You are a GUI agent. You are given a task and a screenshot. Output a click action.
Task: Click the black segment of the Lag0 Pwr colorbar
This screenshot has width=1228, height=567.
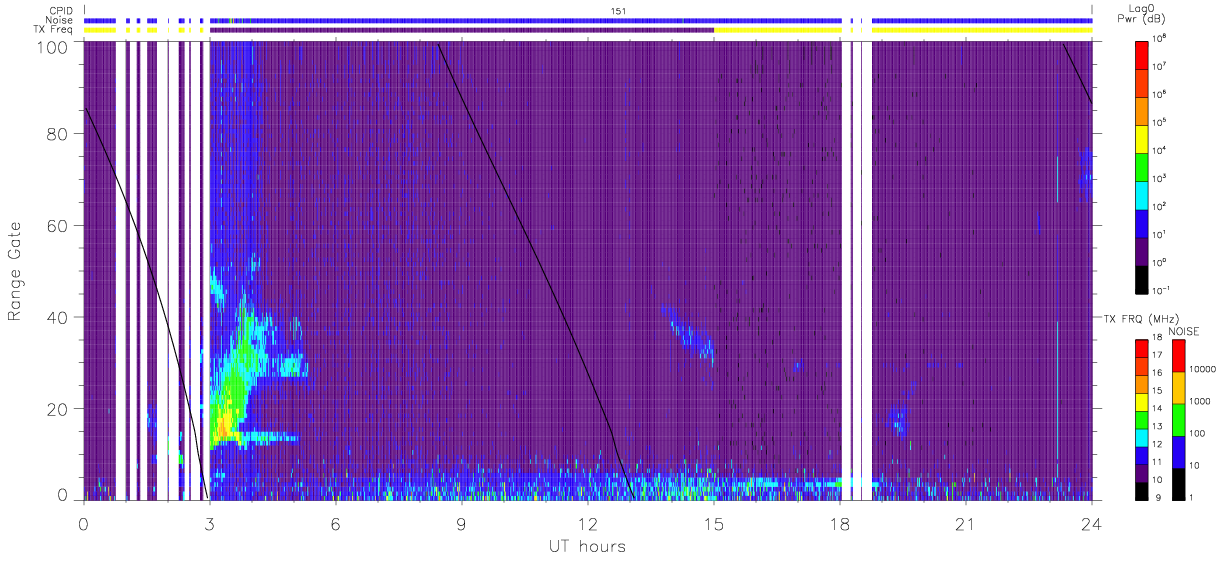point(1142,278)
